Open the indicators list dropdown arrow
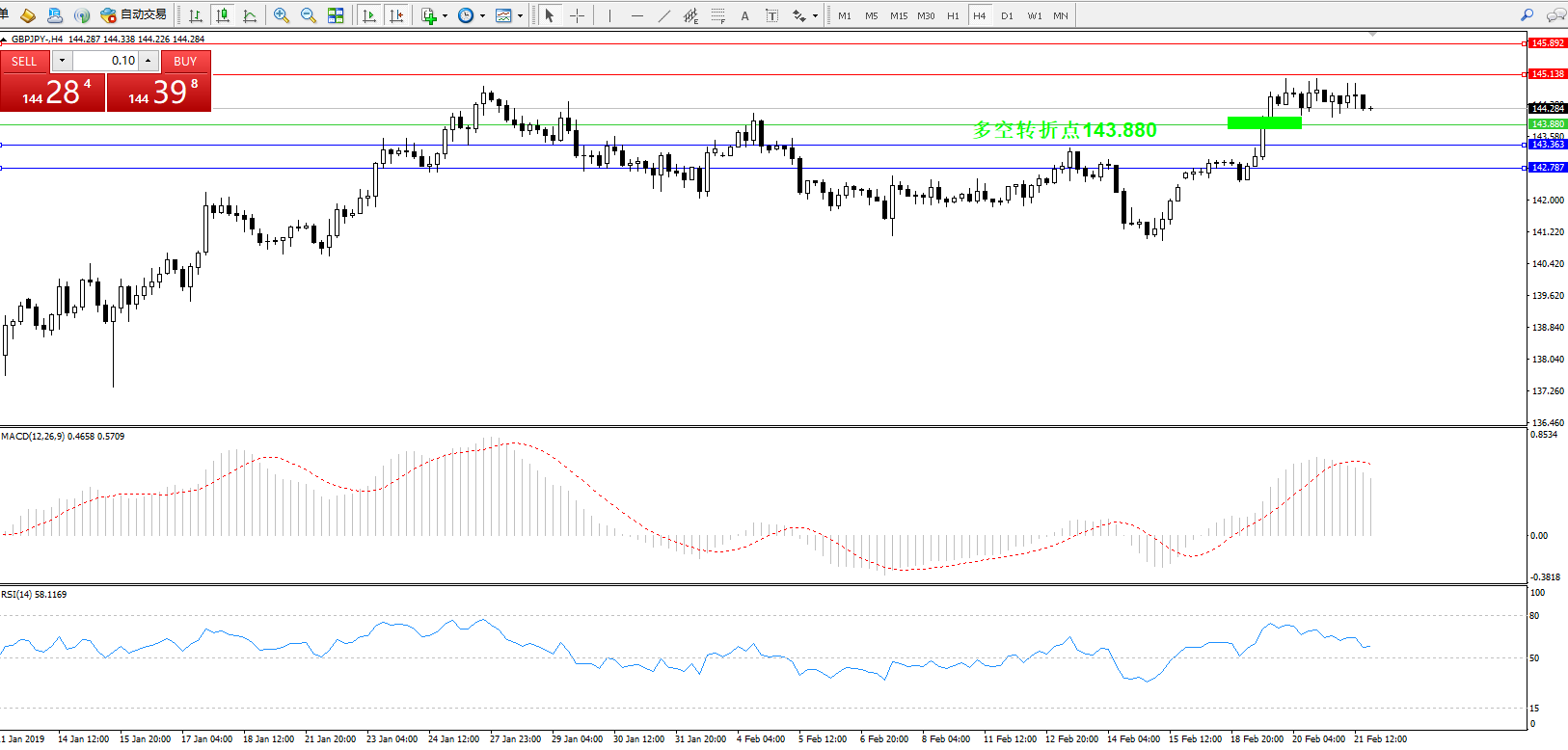This screenshot has width=1568, height=750. click(x=445, y=16)
